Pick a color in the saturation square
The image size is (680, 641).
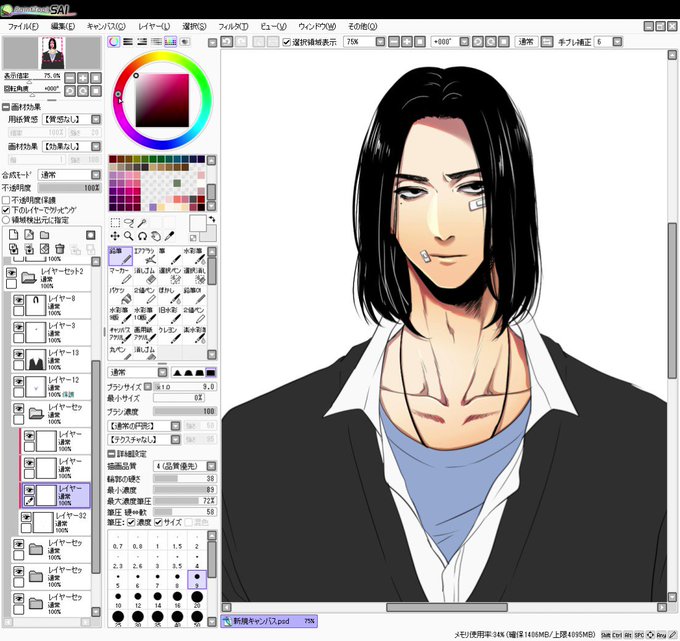coord(162,100)
